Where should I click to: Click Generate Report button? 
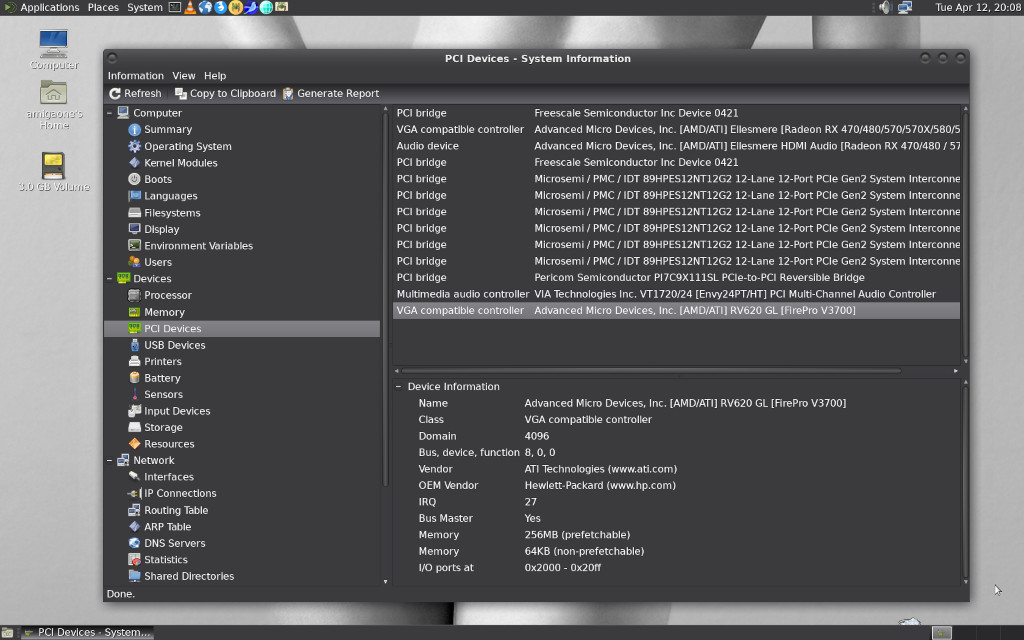[330, 93]
